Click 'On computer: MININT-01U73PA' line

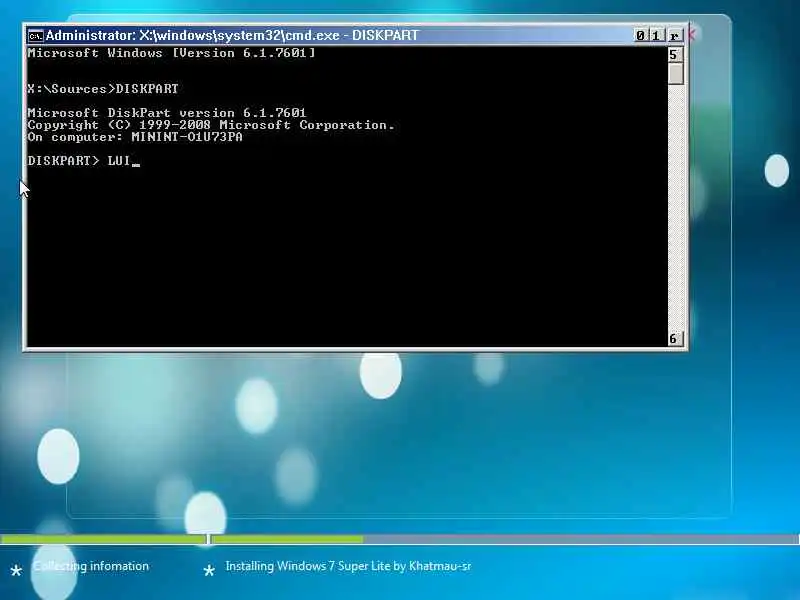click(x=135, y=137)
